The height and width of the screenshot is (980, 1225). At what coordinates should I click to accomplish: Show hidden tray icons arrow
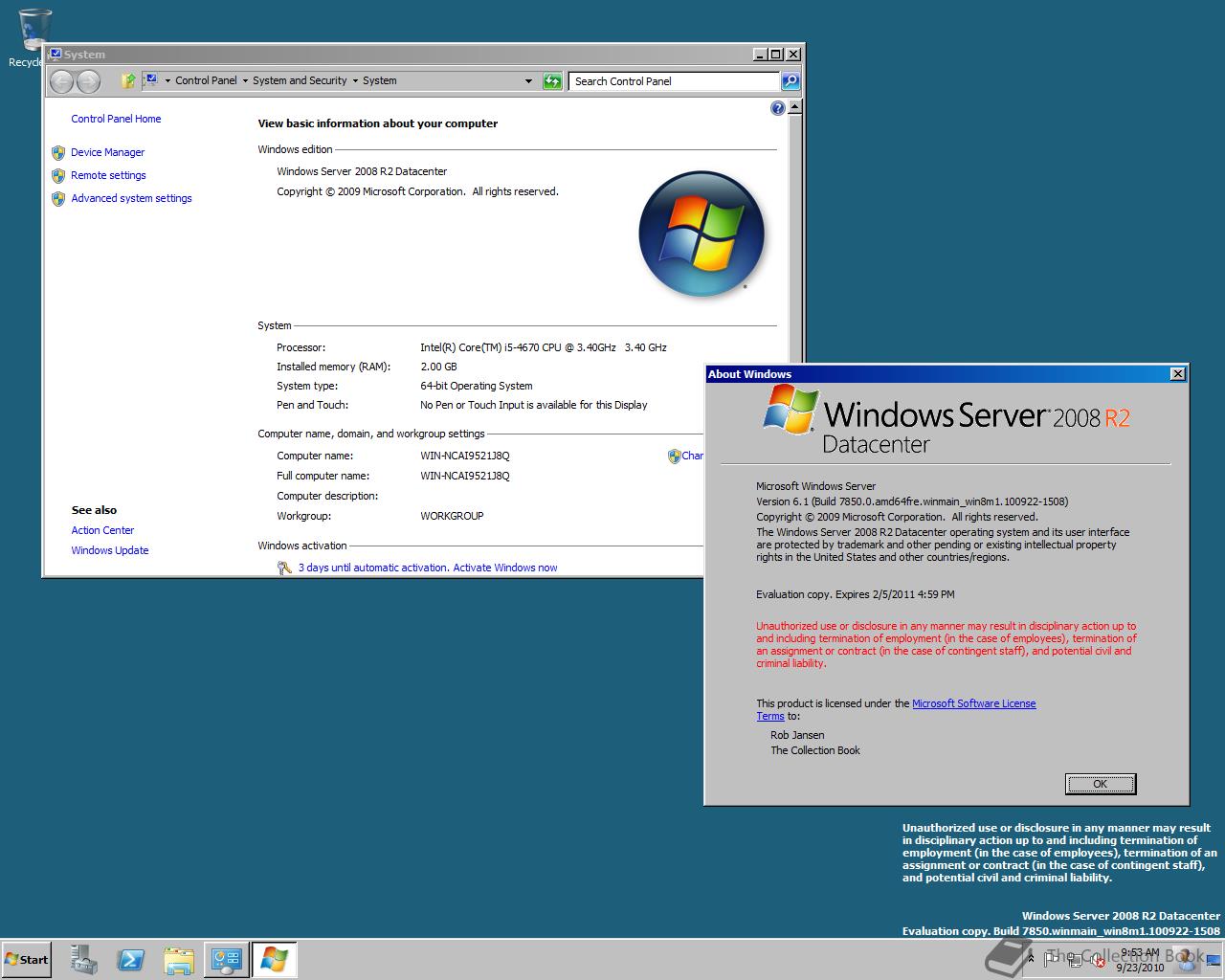pos(1031,959)
